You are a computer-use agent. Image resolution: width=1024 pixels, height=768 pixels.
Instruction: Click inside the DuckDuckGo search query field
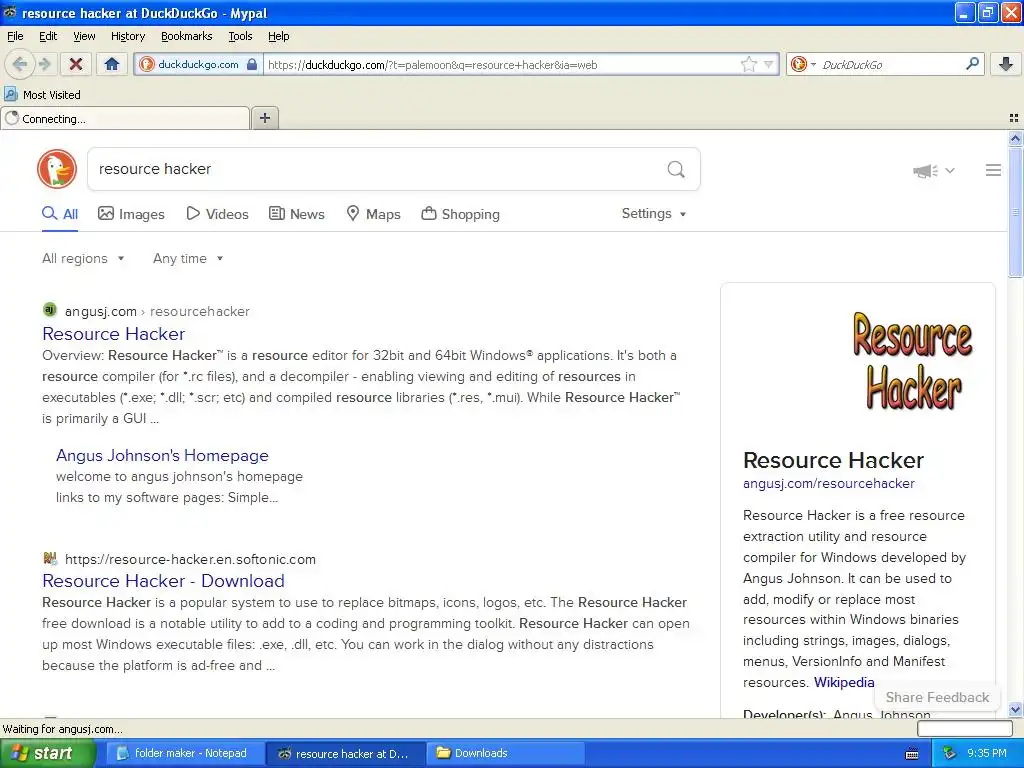pyautogui.click(x=379, y=169)
